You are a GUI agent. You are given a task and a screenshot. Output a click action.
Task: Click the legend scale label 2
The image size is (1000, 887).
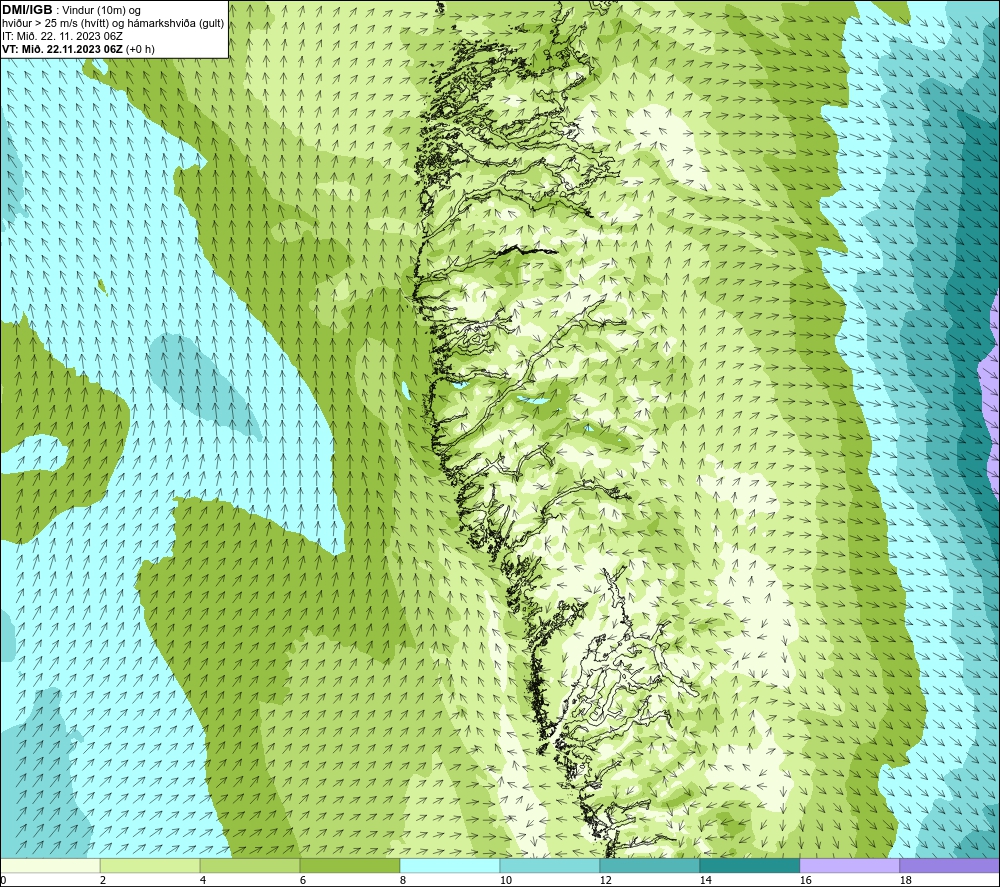pos(103,880)
